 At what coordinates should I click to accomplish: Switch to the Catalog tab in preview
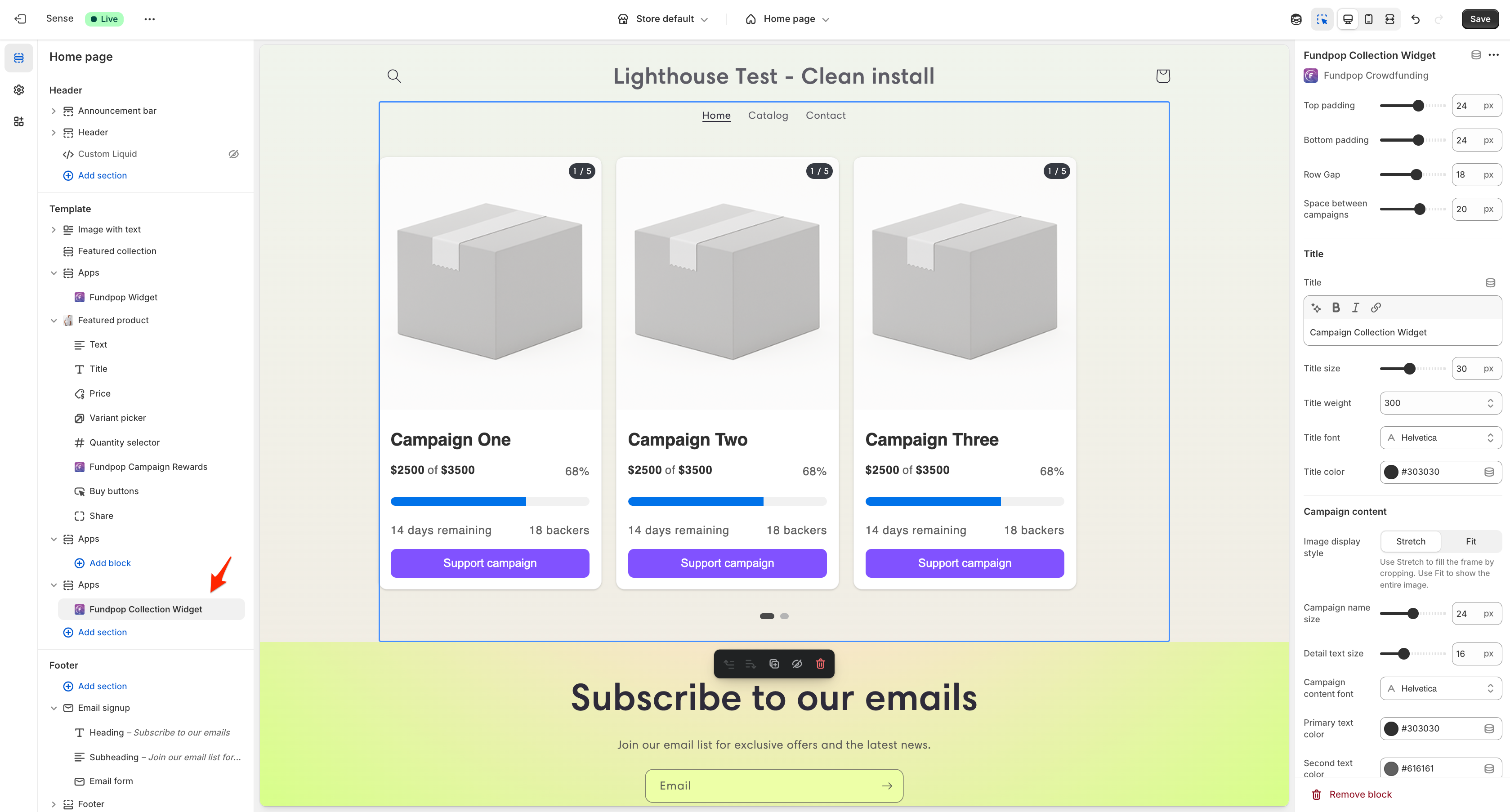pyautogui.click(x=768, y=115)
